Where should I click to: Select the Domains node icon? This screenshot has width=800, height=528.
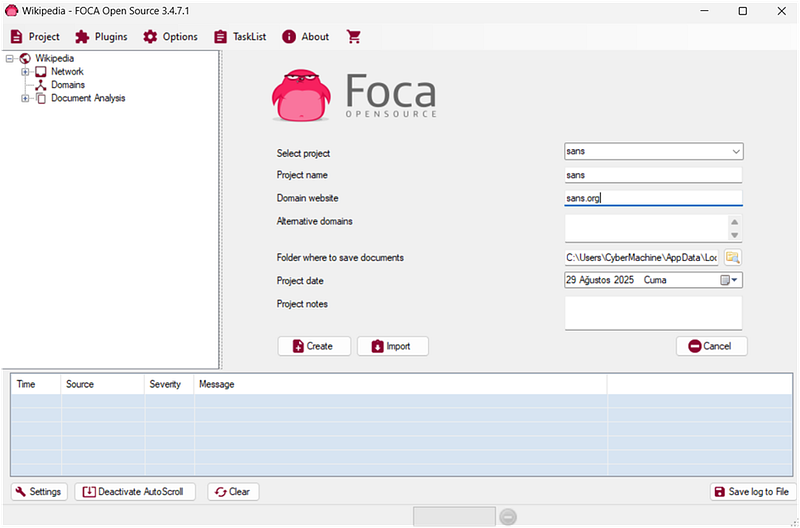pos(41,85)
